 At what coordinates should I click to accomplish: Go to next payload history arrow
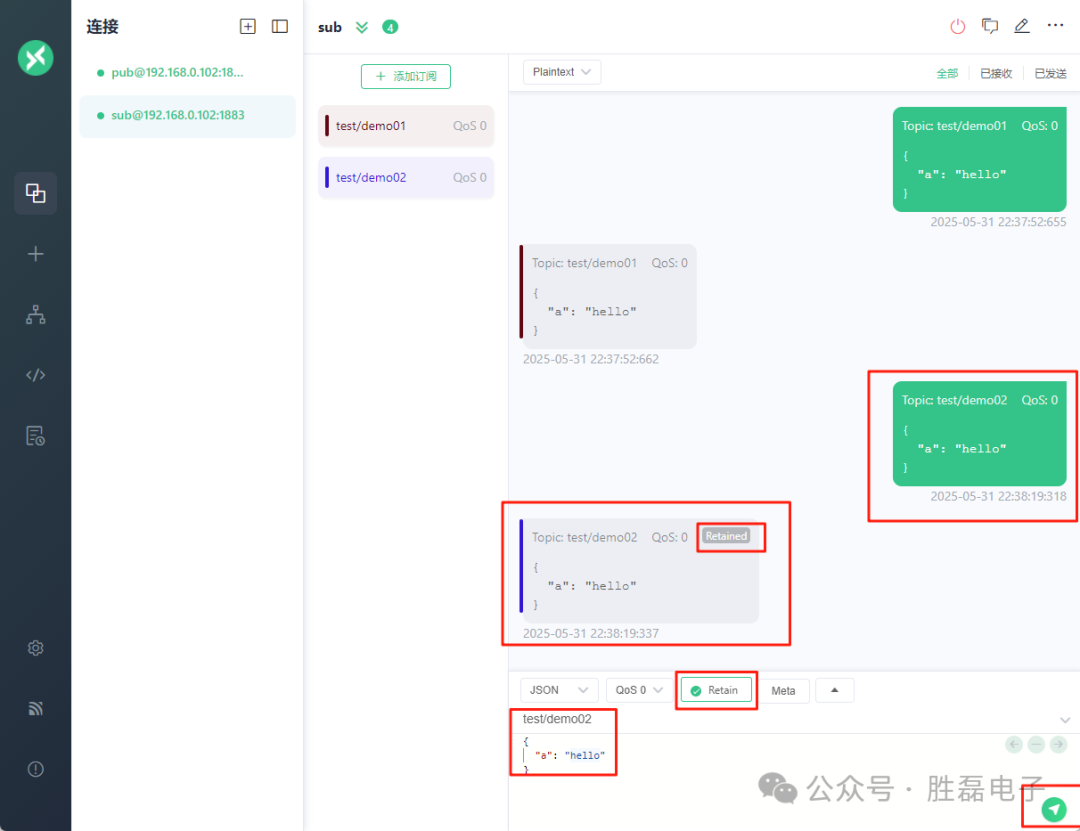tap(1059, 744)
